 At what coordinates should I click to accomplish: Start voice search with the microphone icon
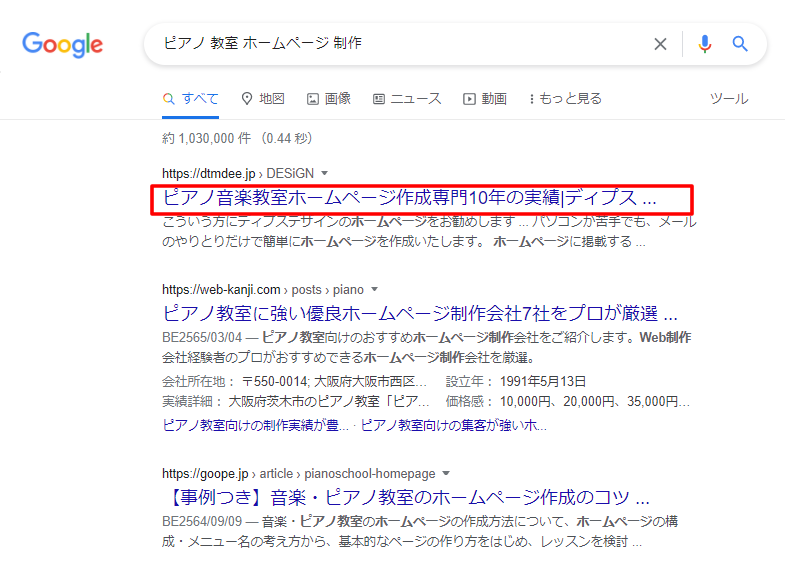(x=704, y=44)
